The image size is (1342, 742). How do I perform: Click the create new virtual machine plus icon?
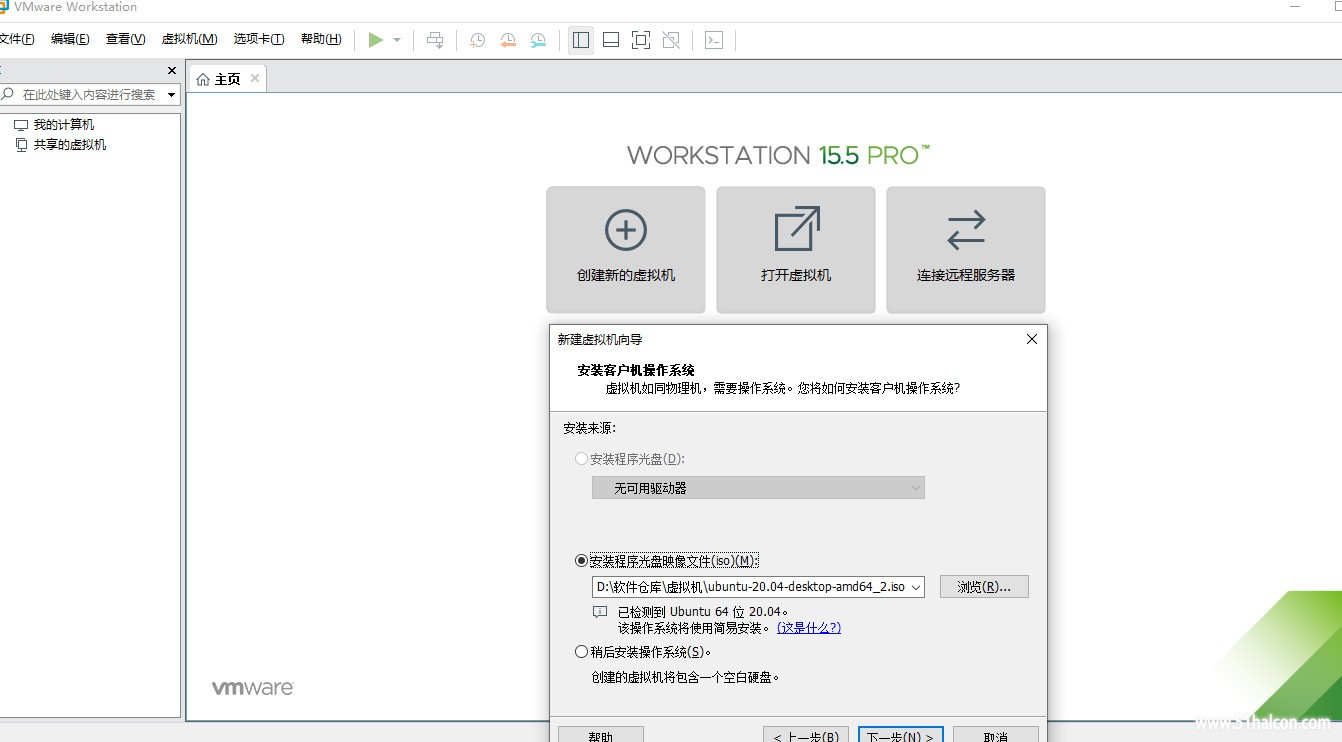626,230
